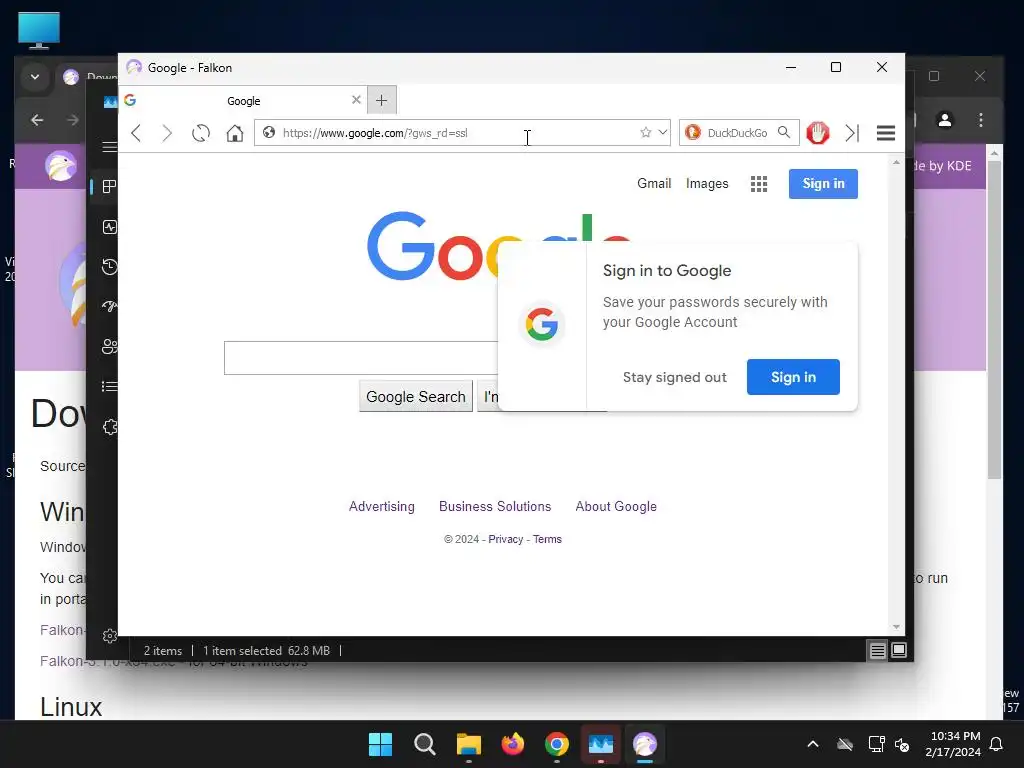Open Falkon home page button
1024x768 pixels.
click(x=234, y=133)
